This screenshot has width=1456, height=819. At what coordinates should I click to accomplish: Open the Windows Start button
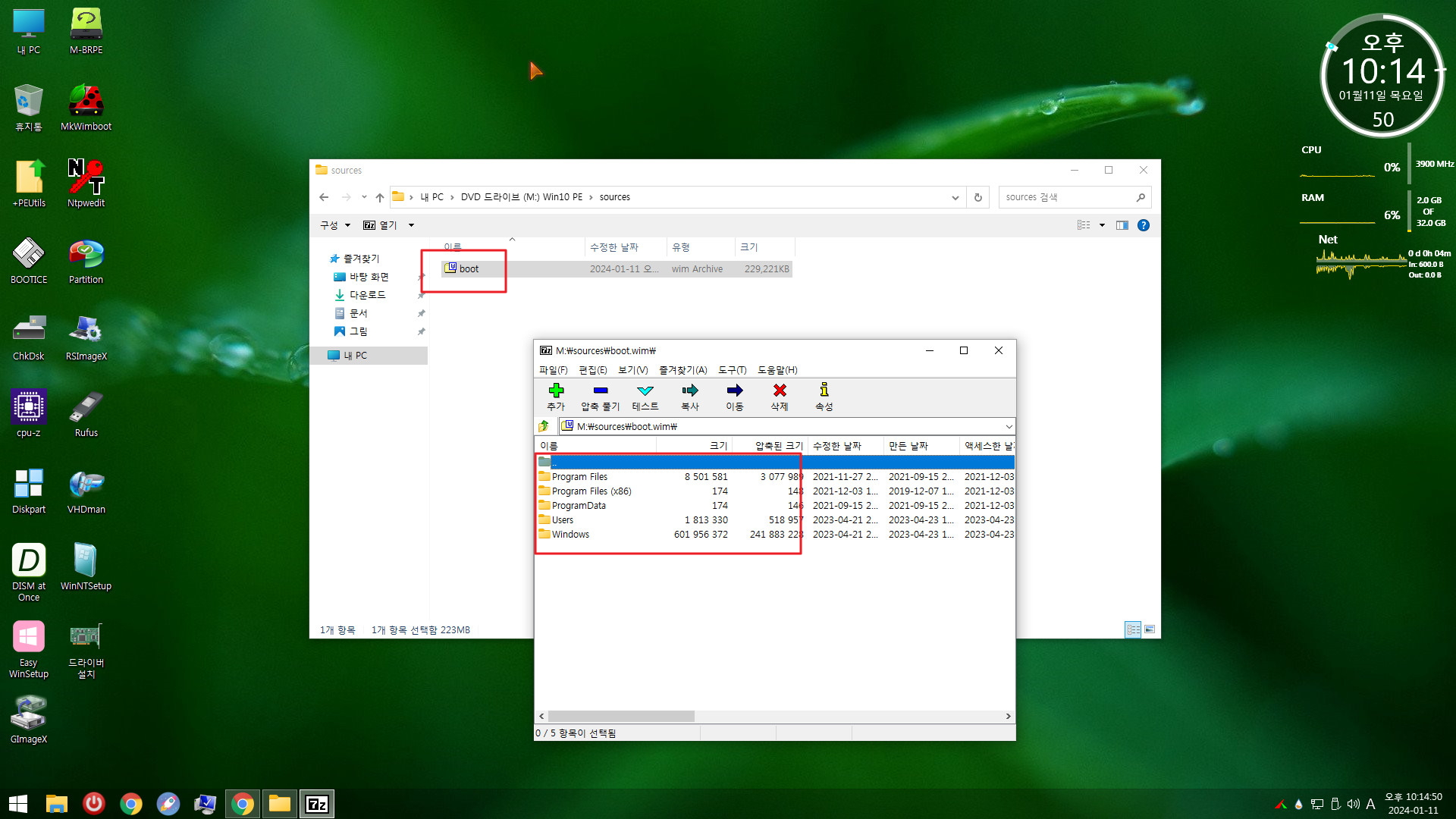(x=18, y=804)
